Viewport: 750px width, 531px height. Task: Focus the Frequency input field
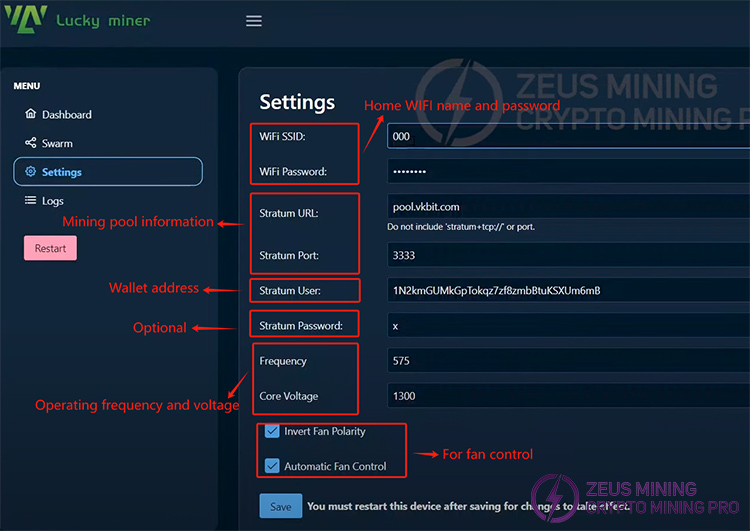point(568,361)
